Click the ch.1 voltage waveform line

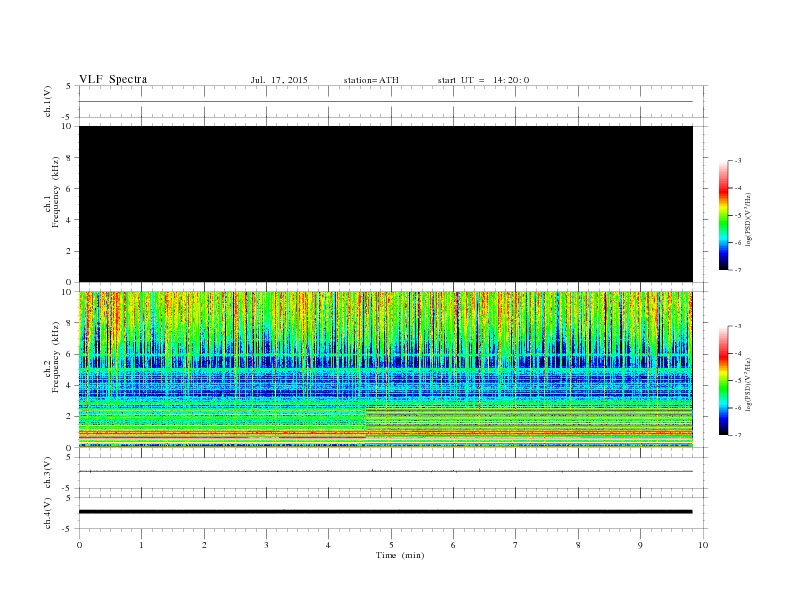point(386,101)
